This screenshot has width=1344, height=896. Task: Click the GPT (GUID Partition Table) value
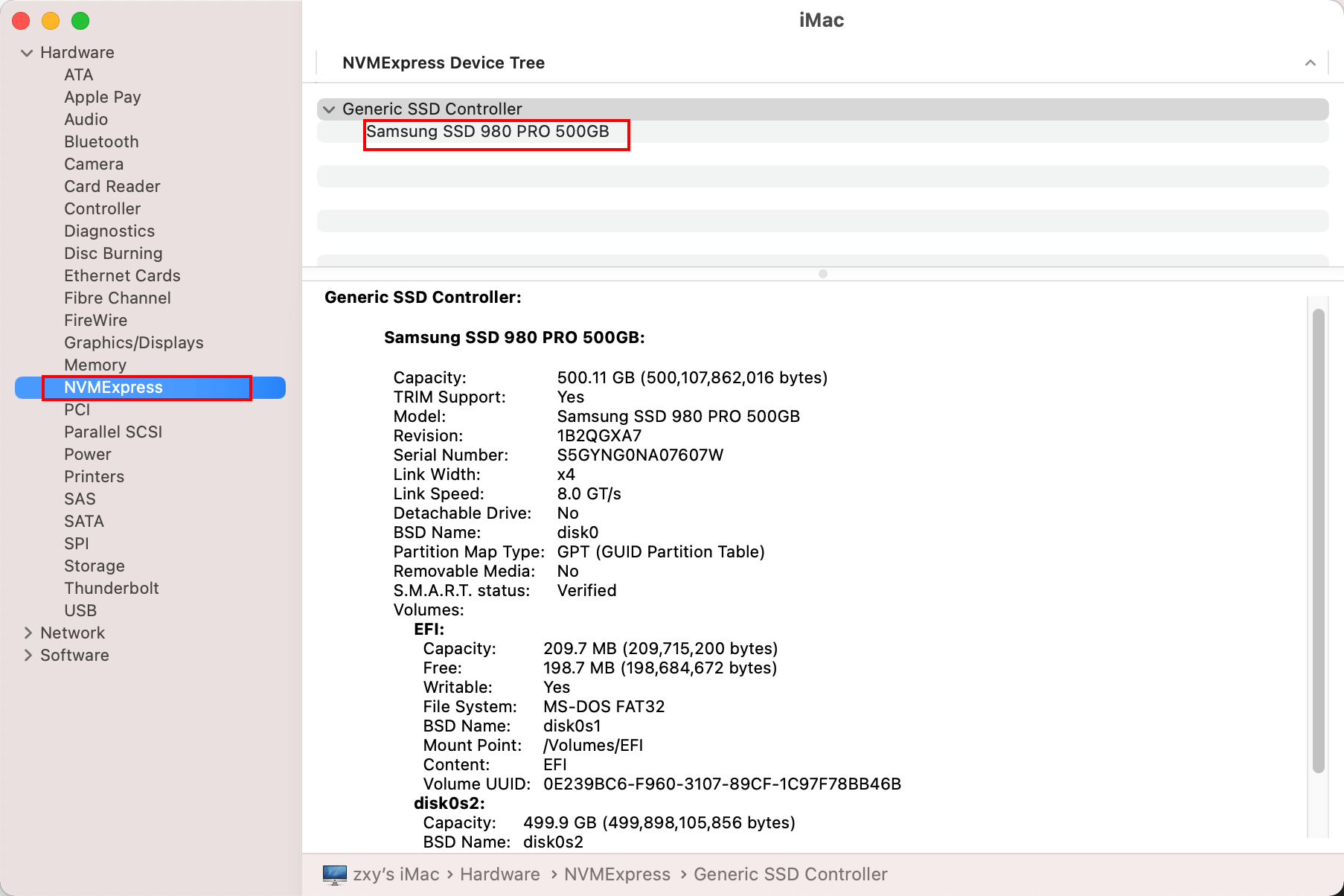[661, 551]
